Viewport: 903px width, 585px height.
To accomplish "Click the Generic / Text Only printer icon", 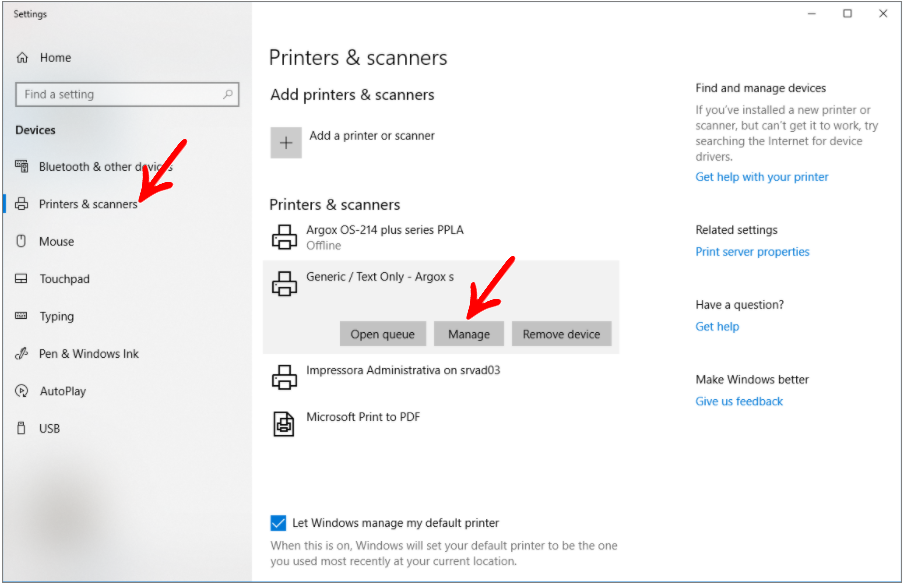I will tap(284, 283).
